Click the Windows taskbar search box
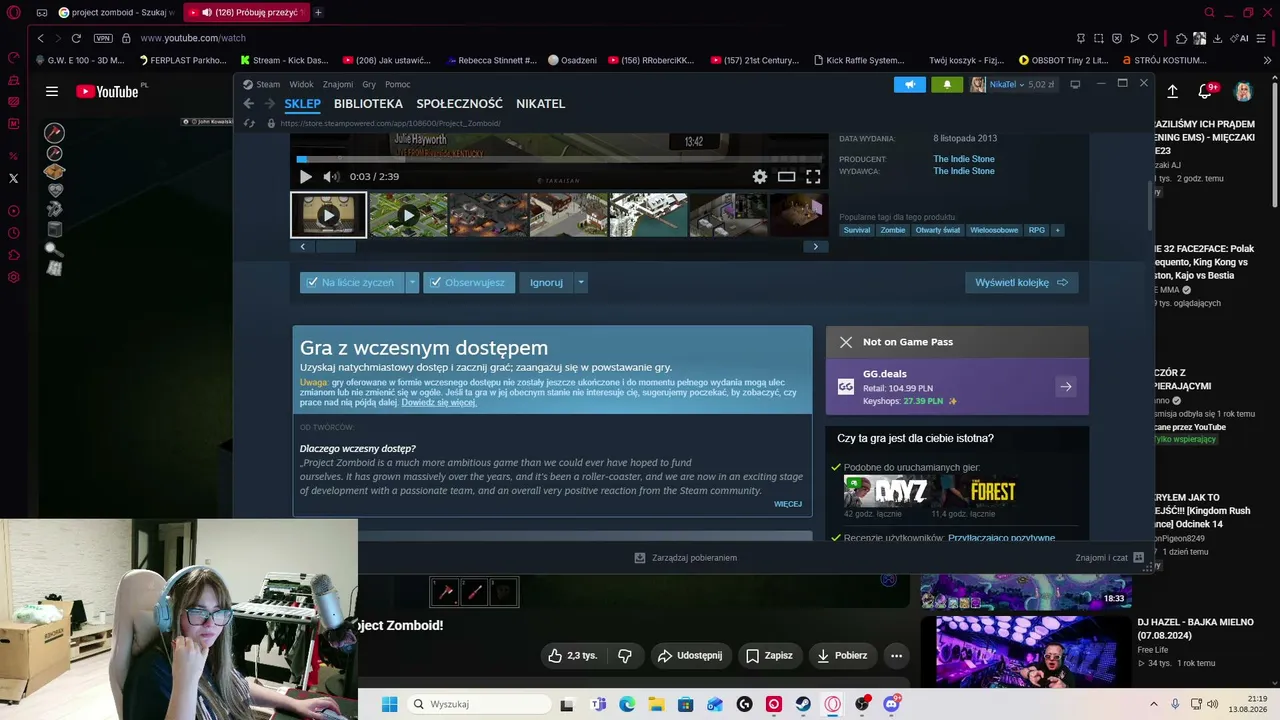 click(x=479, y=704)
